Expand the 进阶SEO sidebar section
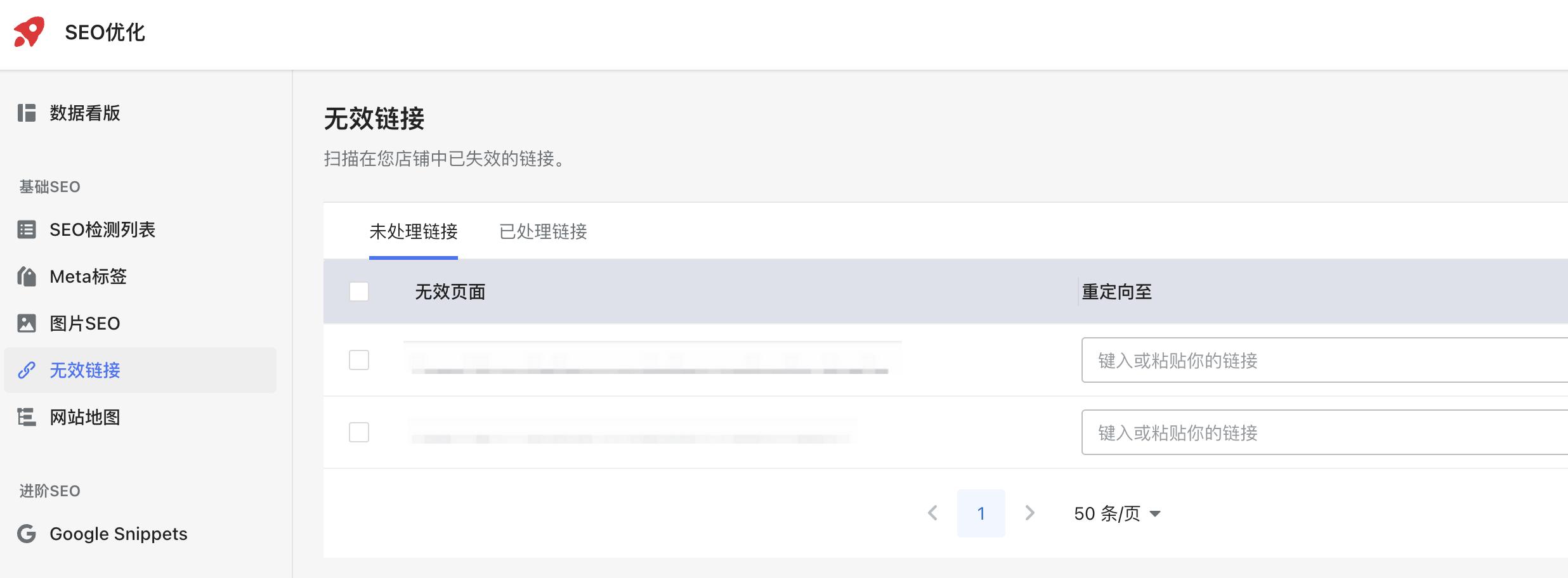Viewport: 1568px width, 578px height. pyautogui.click(x=49, y=491)
